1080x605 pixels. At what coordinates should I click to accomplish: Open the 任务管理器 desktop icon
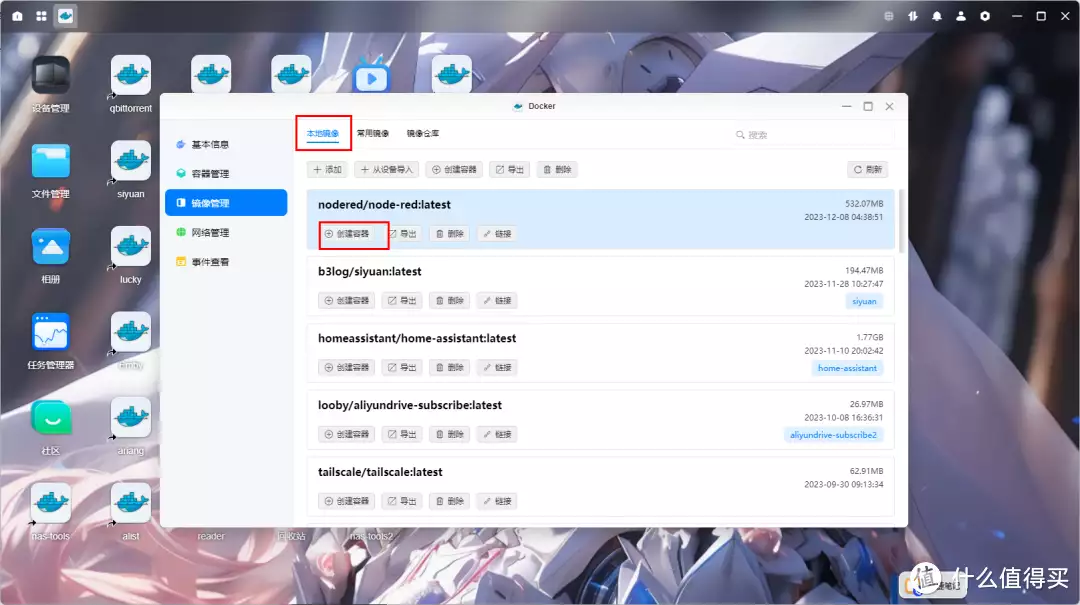coord(50,333)
